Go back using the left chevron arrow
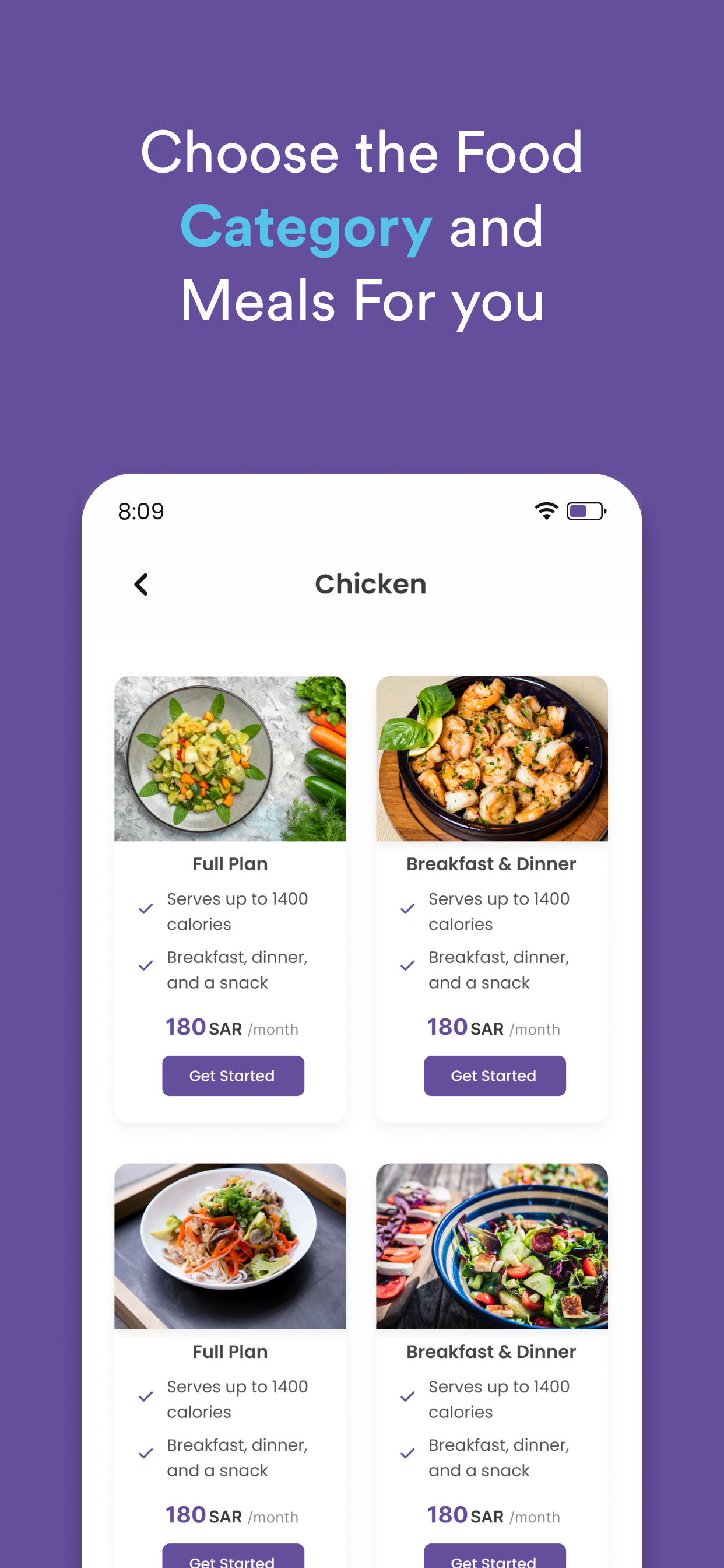724x1568 pixels. pos(141,585)
